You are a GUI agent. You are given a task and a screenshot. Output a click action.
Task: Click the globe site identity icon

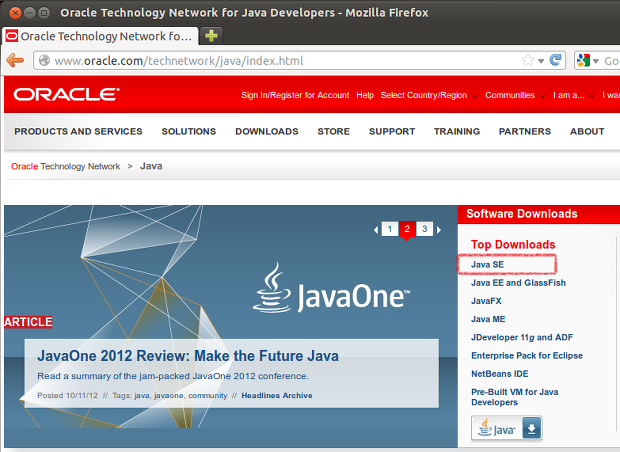click(44, 61)
